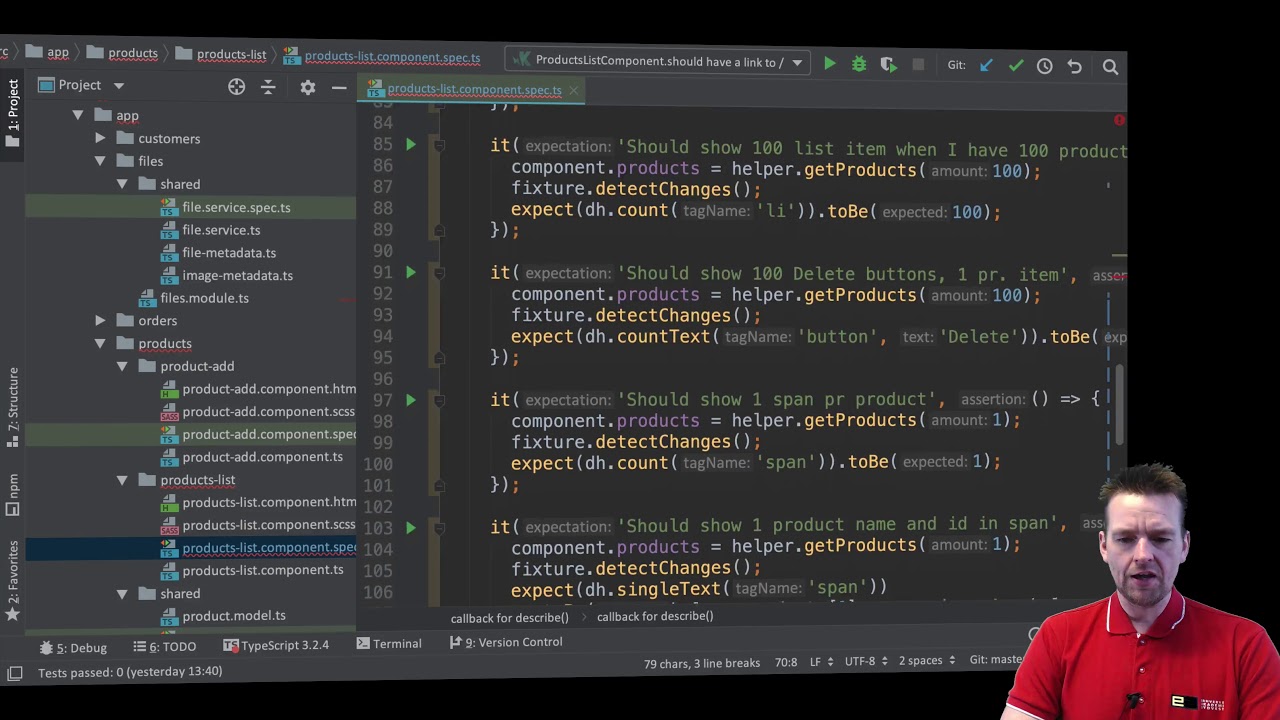
Task: Click the products breadcrumb in navigation bar
Action: click(123, 53)
